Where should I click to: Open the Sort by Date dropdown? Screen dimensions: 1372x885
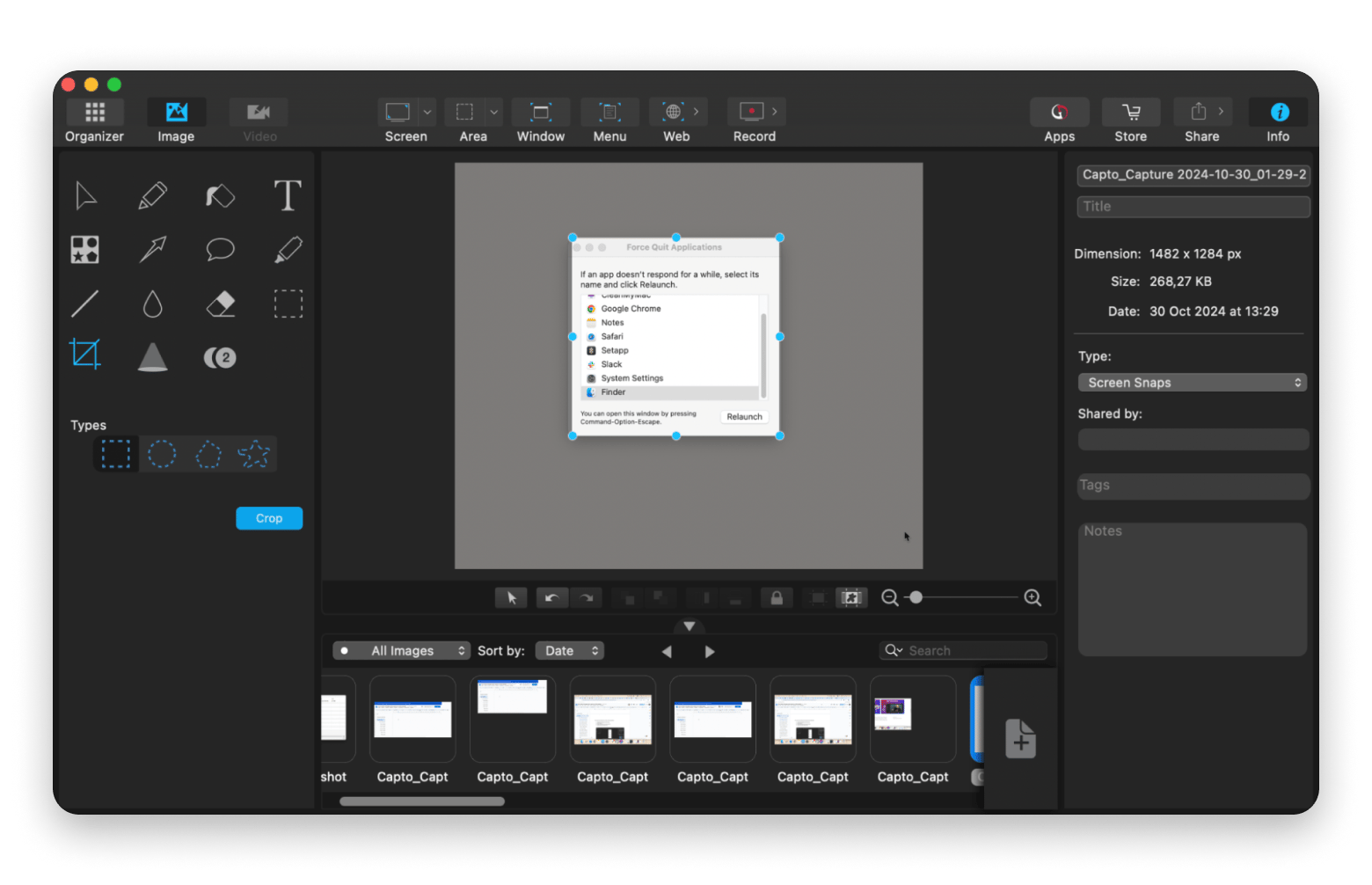coord(570,651)
